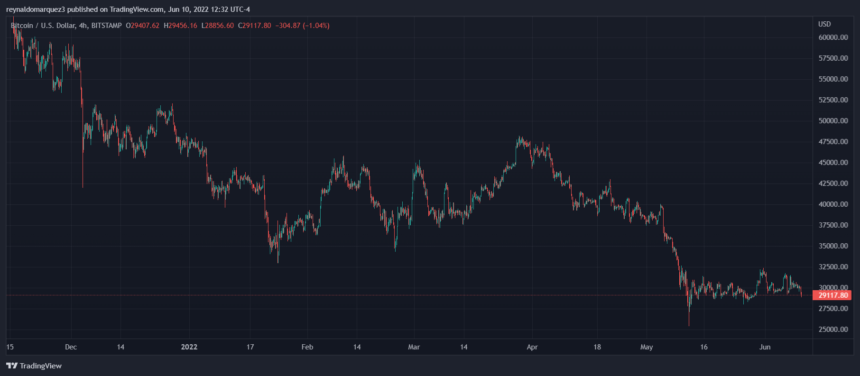Click the USD currency label on axis
The height and width of the screenshot is (376, 860).
[x=823, y=24]
